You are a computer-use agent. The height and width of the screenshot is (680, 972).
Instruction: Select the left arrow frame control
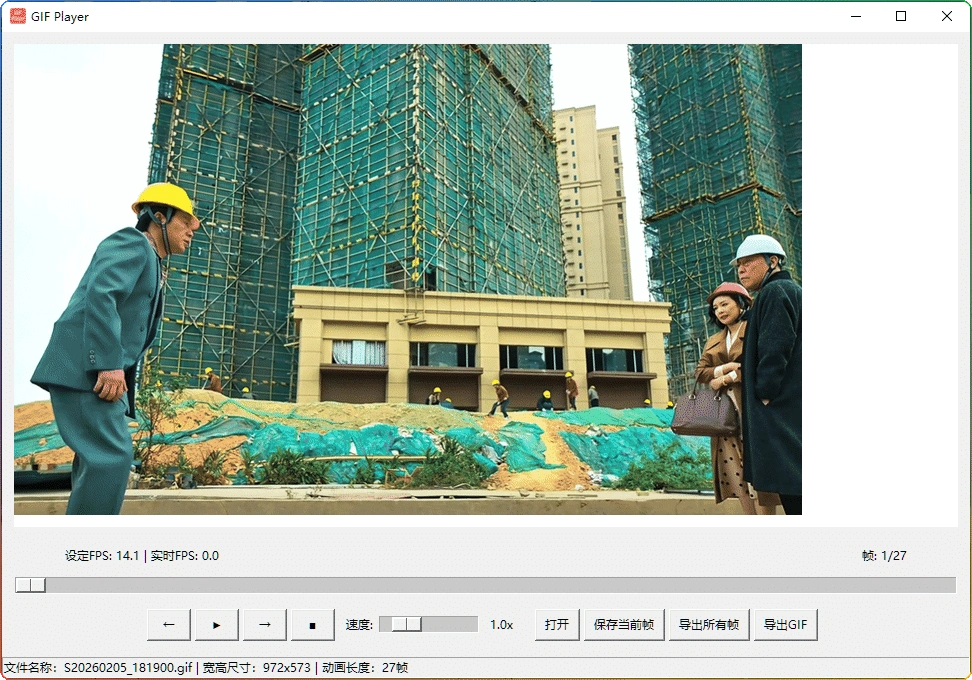(168, 624)
